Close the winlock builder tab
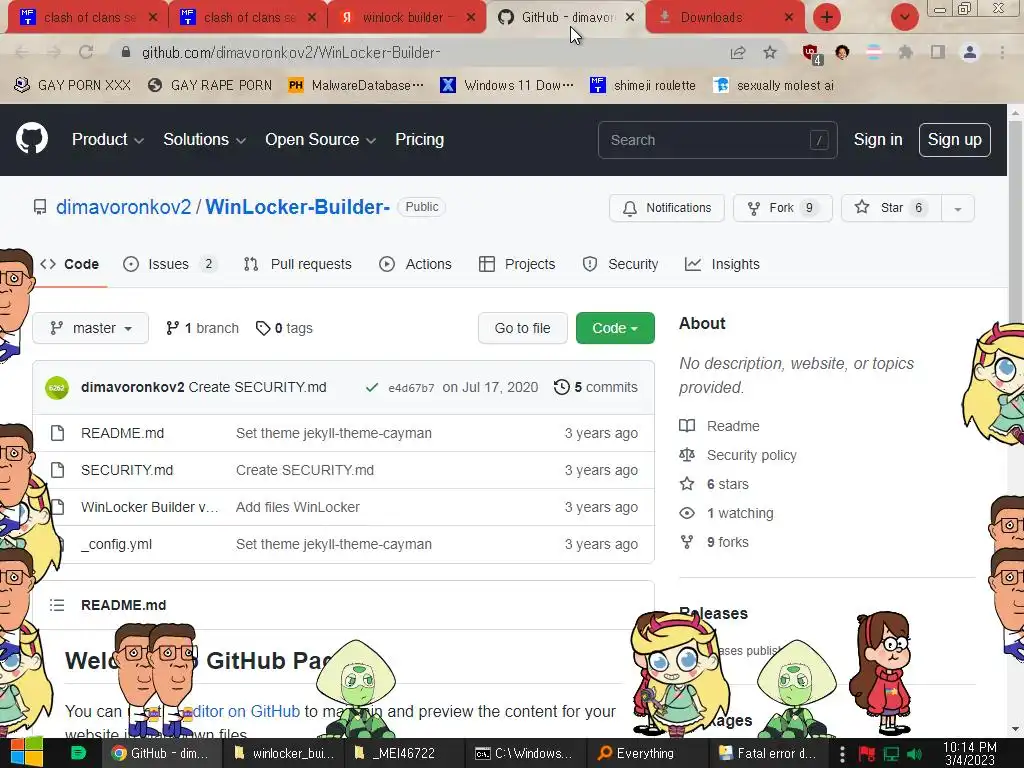 pos(471,17)
